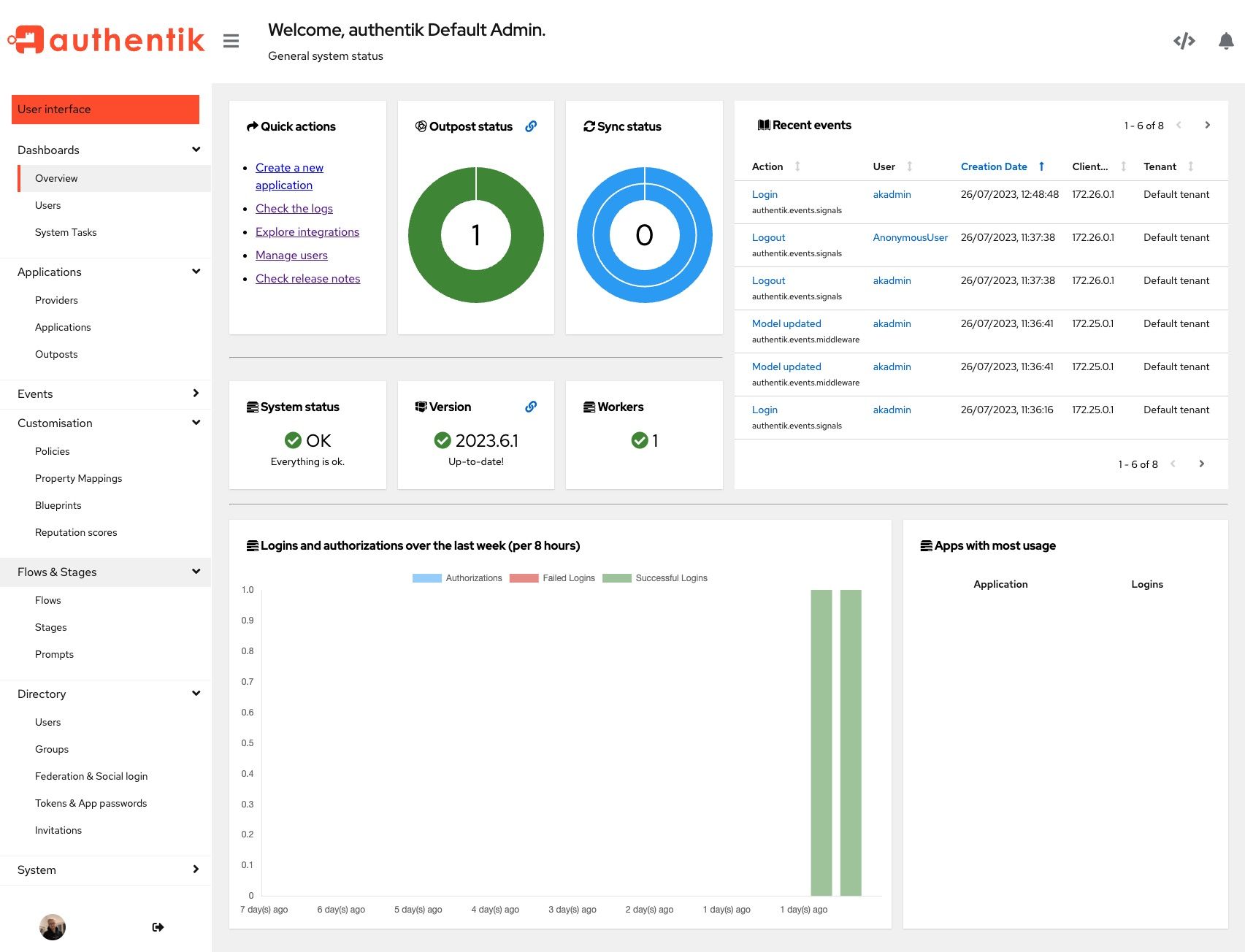Open the API drawer code icon
The height and width of the screenshot is (952, 1245).
pos(1184,41)
